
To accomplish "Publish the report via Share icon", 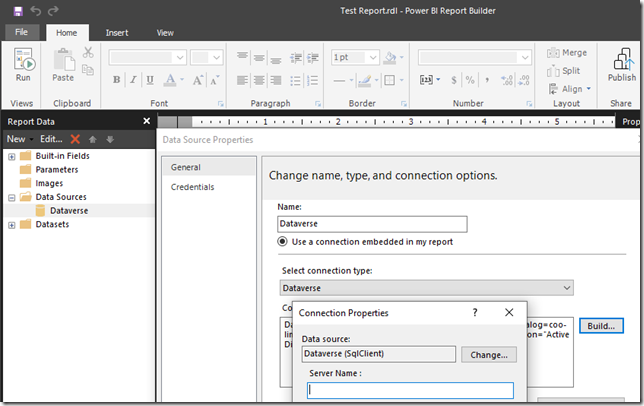I will pyautogui.click(x=622, y=65).
